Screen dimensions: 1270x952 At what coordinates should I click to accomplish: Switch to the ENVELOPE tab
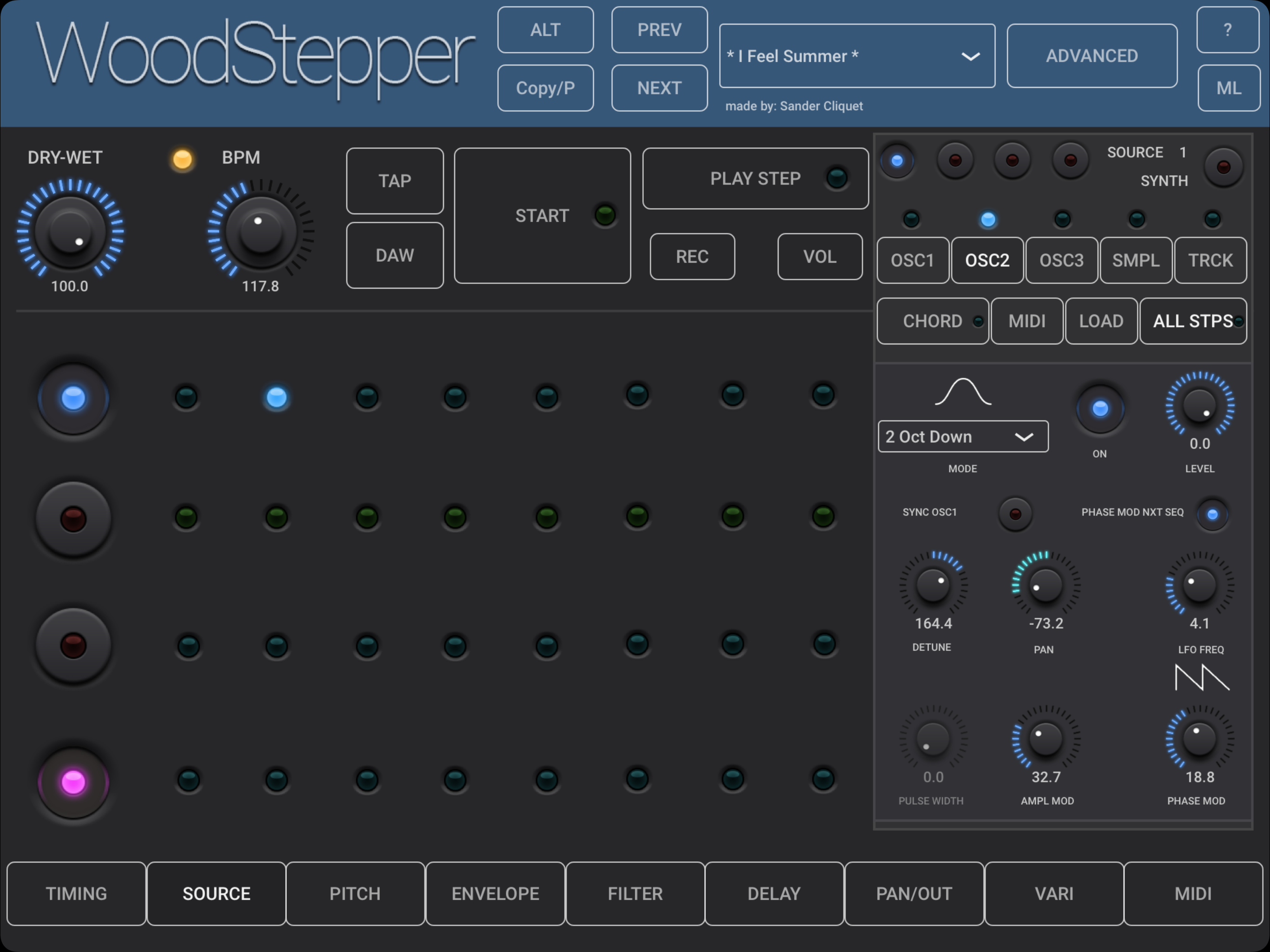click(x=495, y=893)
